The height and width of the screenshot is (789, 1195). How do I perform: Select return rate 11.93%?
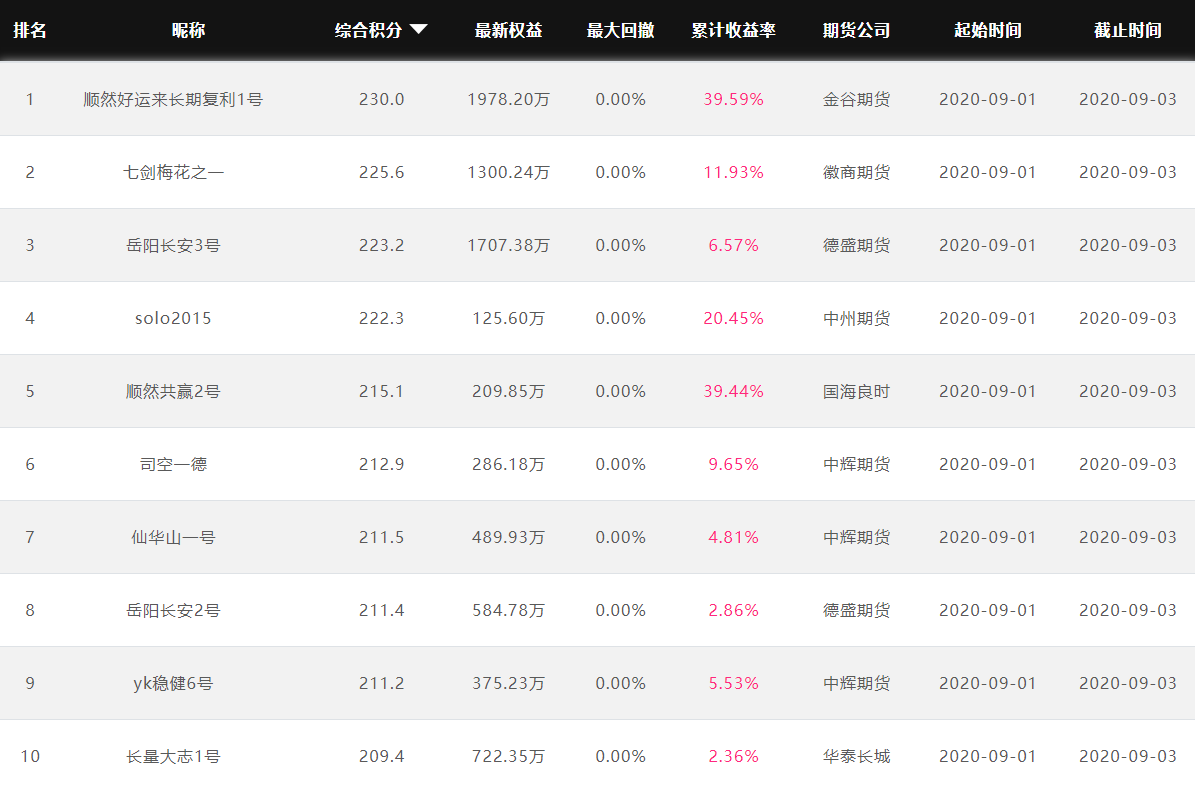733,172
